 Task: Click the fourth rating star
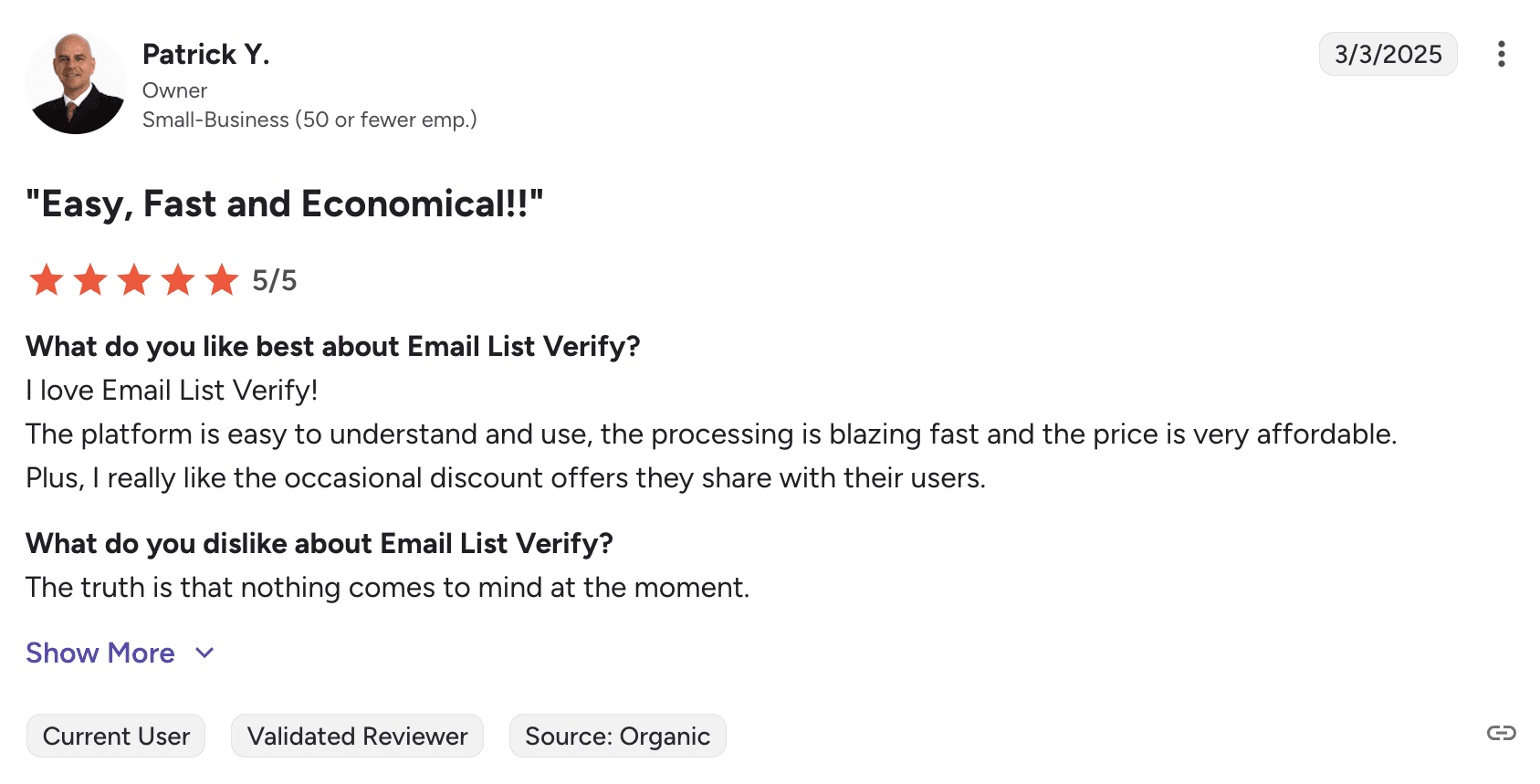[177, 280]
